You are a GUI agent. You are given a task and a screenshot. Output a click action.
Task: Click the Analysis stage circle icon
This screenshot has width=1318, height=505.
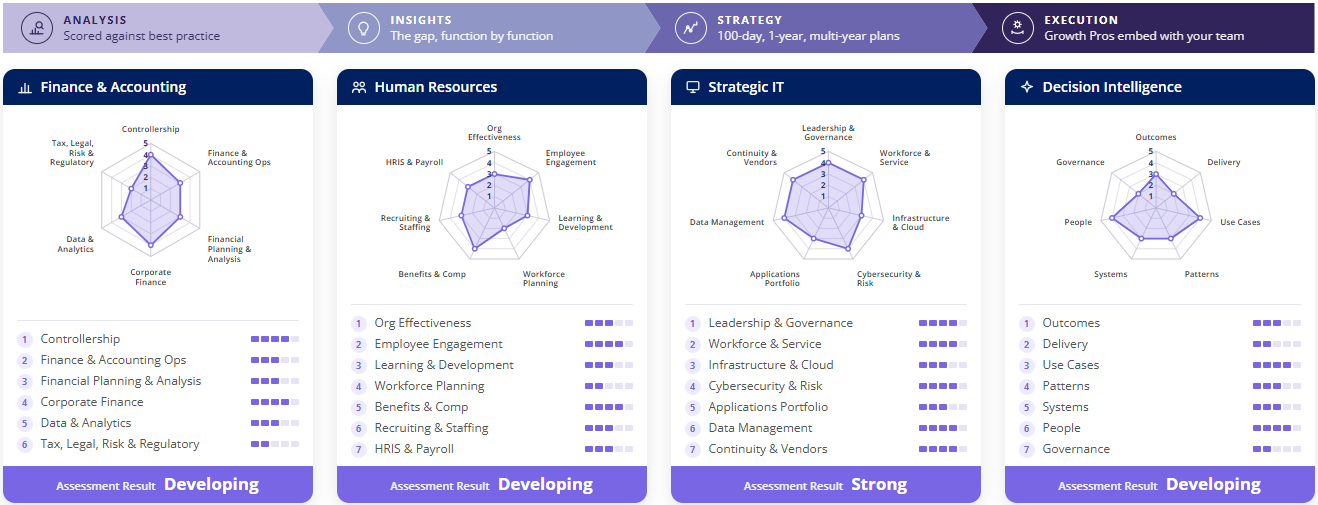37,28
